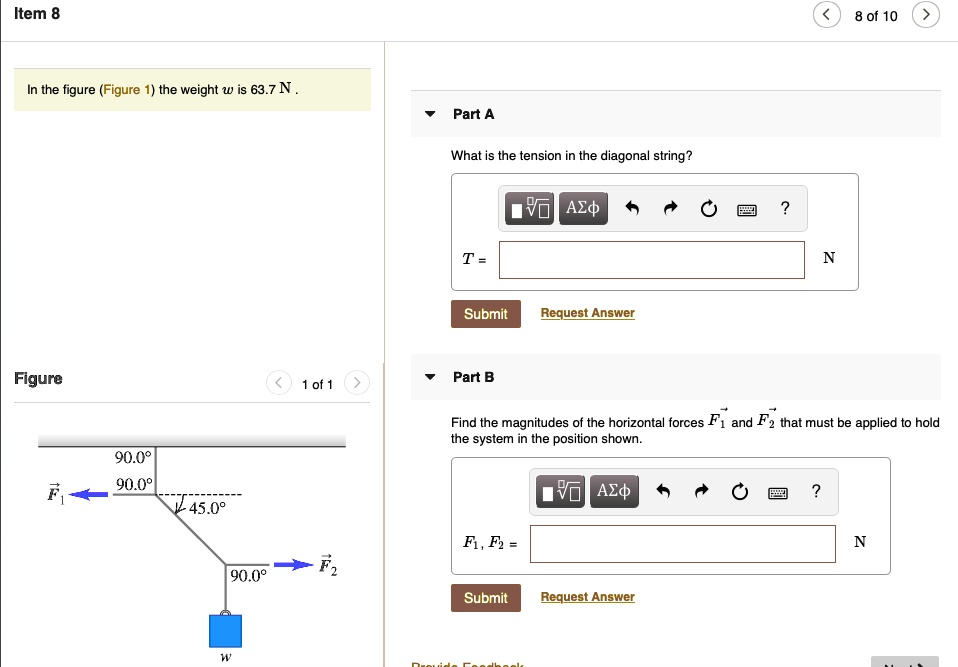Image resolution: width=958 pixels, height=667 pixels.
Task: Reset the Part A answer with circular arrow icon
Action: coord(708,208)
